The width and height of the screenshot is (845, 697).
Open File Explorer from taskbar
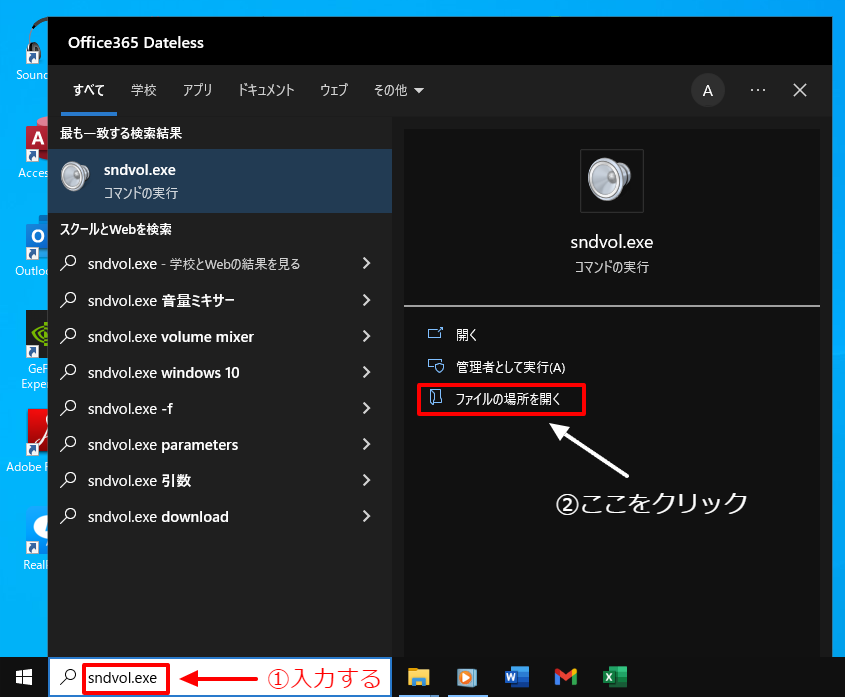click(x=419, y=677)
